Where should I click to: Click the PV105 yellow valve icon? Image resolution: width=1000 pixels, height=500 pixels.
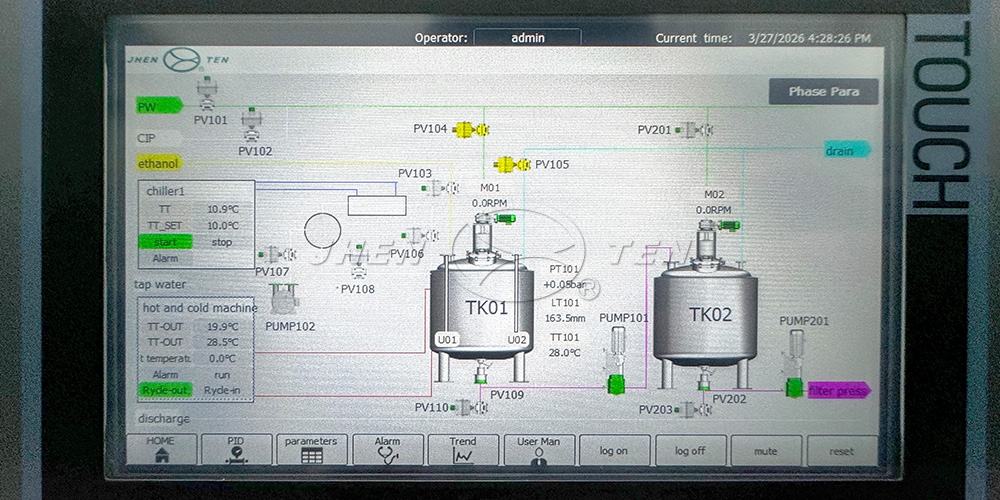(x=512, y=164)
